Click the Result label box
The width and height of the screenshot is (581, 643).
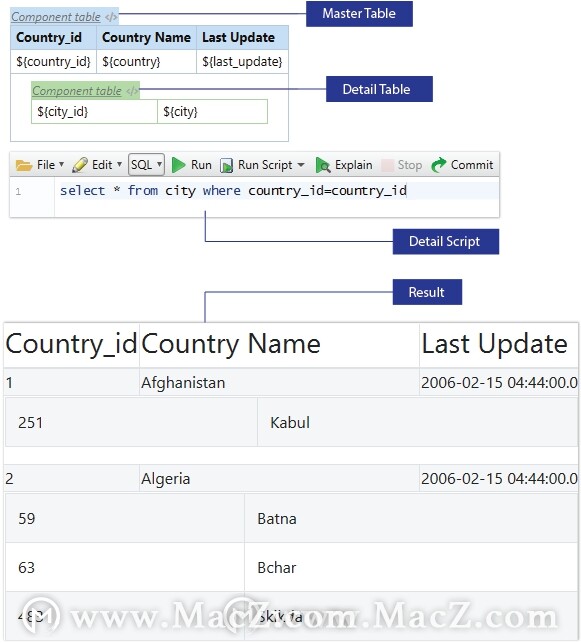coord(427,292)
